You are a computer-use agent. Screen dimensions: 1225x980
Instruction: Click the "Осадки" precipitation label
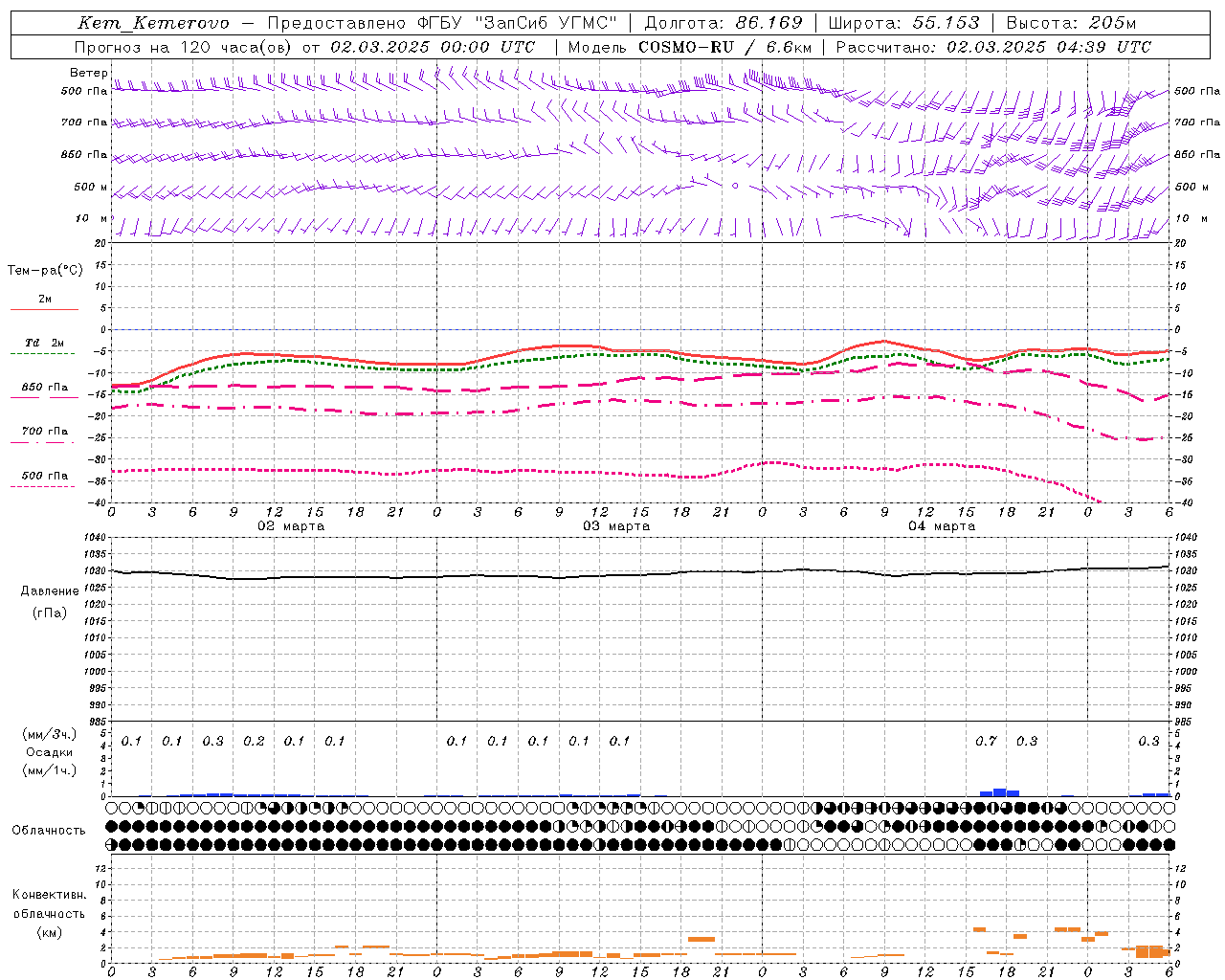(50, 752)
